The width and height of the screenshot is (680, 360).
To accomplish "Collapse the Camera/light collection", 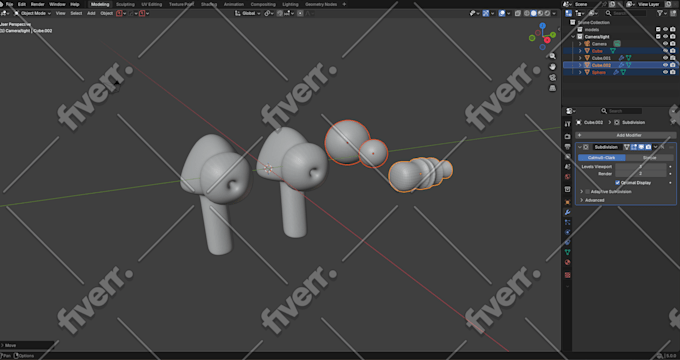I will (573, 37).
